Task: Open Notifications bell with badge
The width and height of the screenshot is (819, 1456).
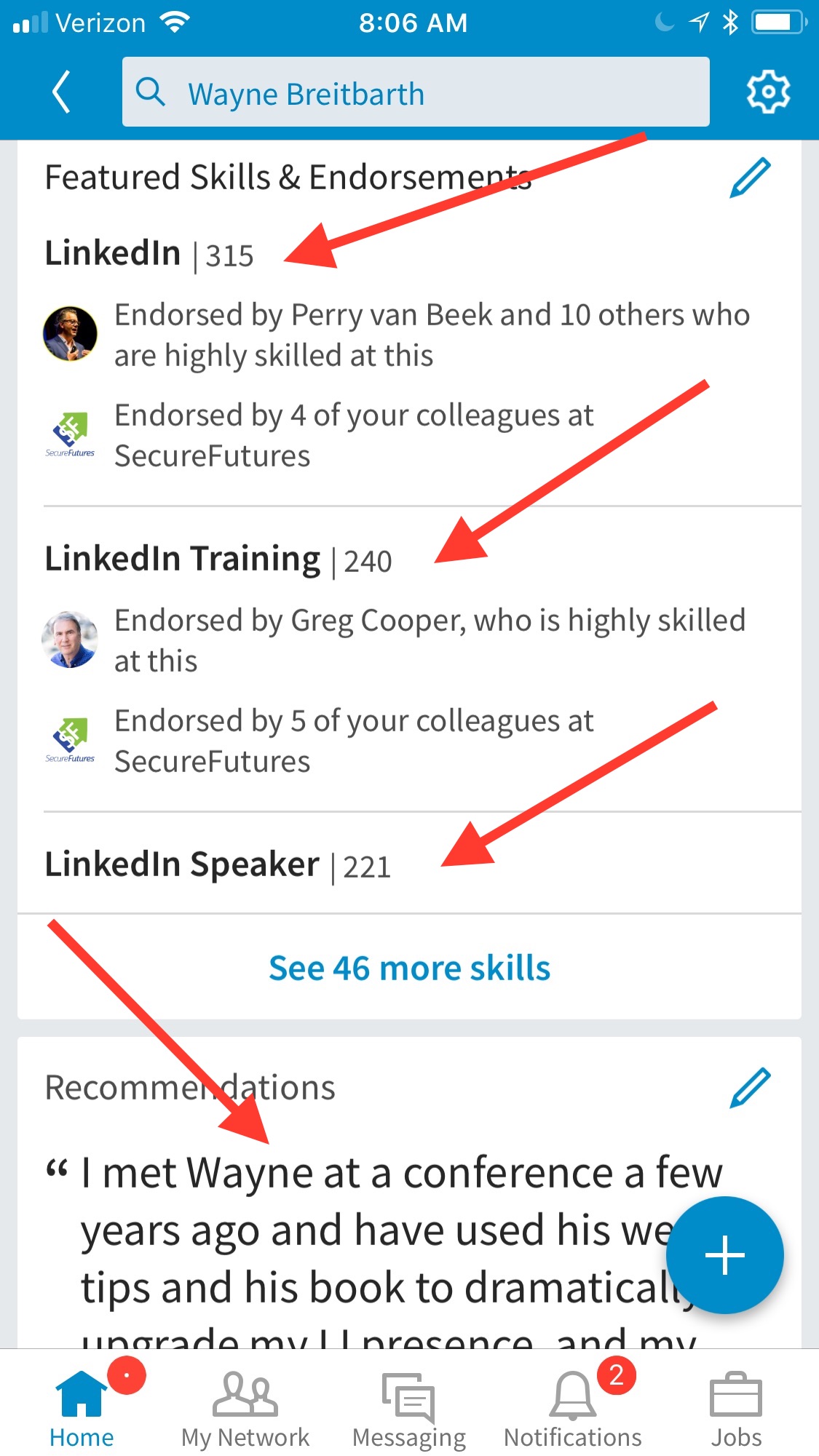Action: [572, 1408]
